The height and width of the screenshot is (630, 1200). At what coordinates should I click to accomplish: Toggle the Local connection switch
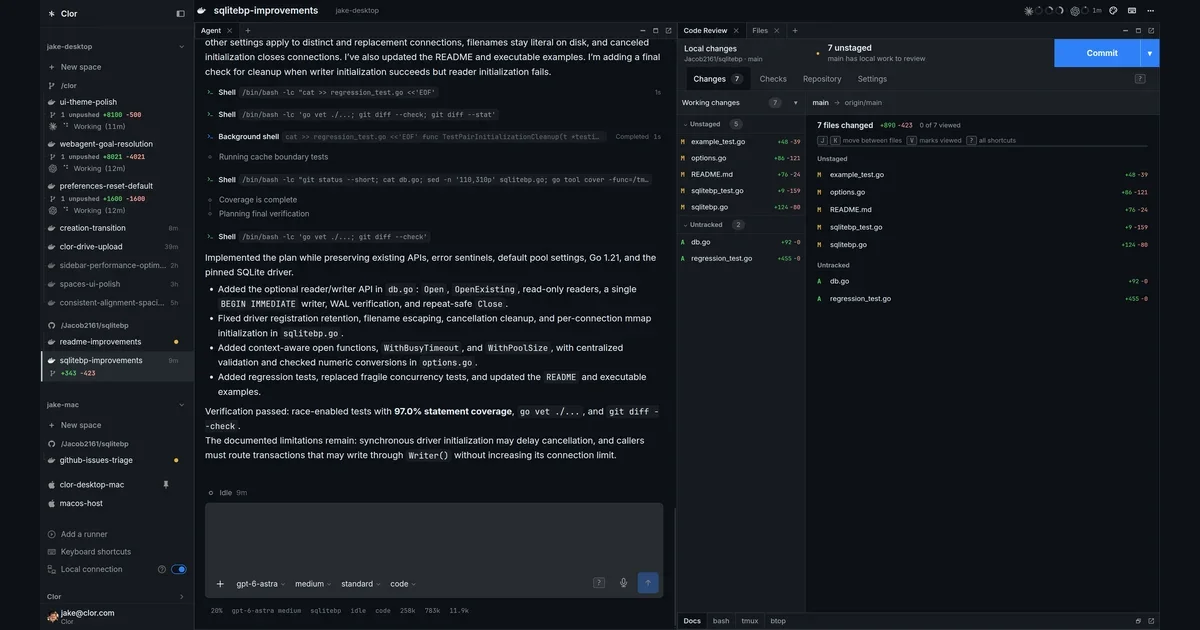[x=179, y=569]
